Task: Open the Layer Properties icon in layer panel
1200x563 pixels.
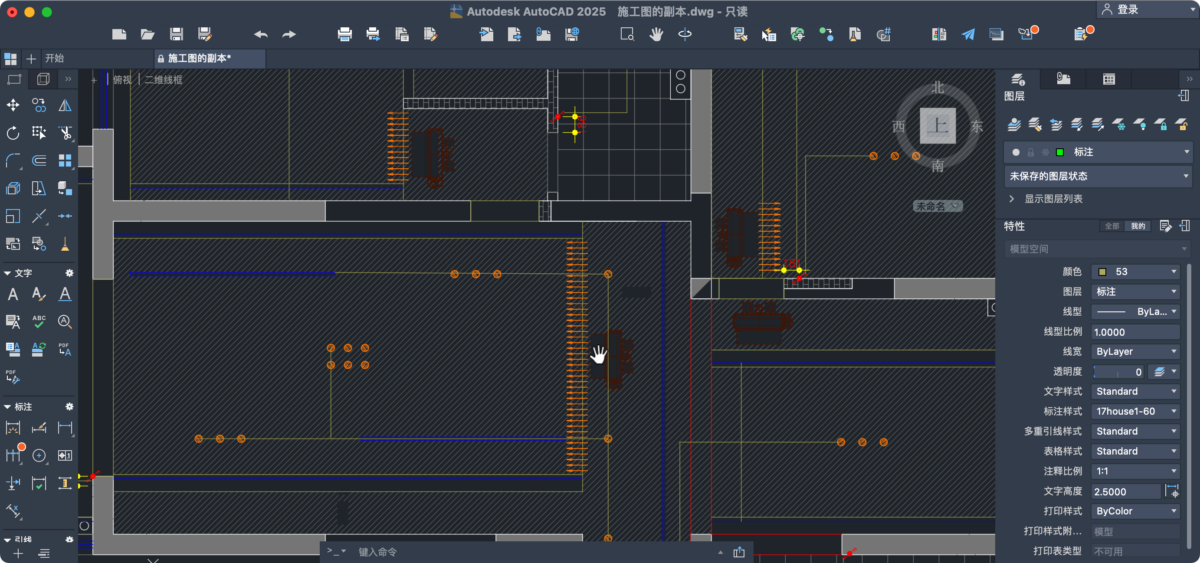Action: coord(1014,125)
